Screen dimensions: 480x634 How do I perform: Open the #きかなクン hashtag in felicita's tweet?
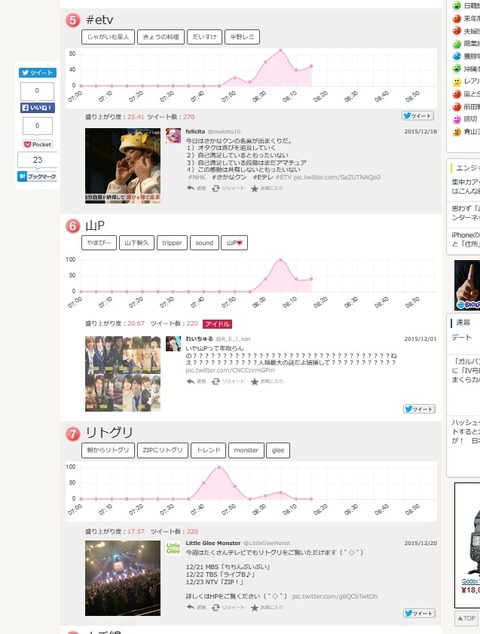(x=229, y=177)
